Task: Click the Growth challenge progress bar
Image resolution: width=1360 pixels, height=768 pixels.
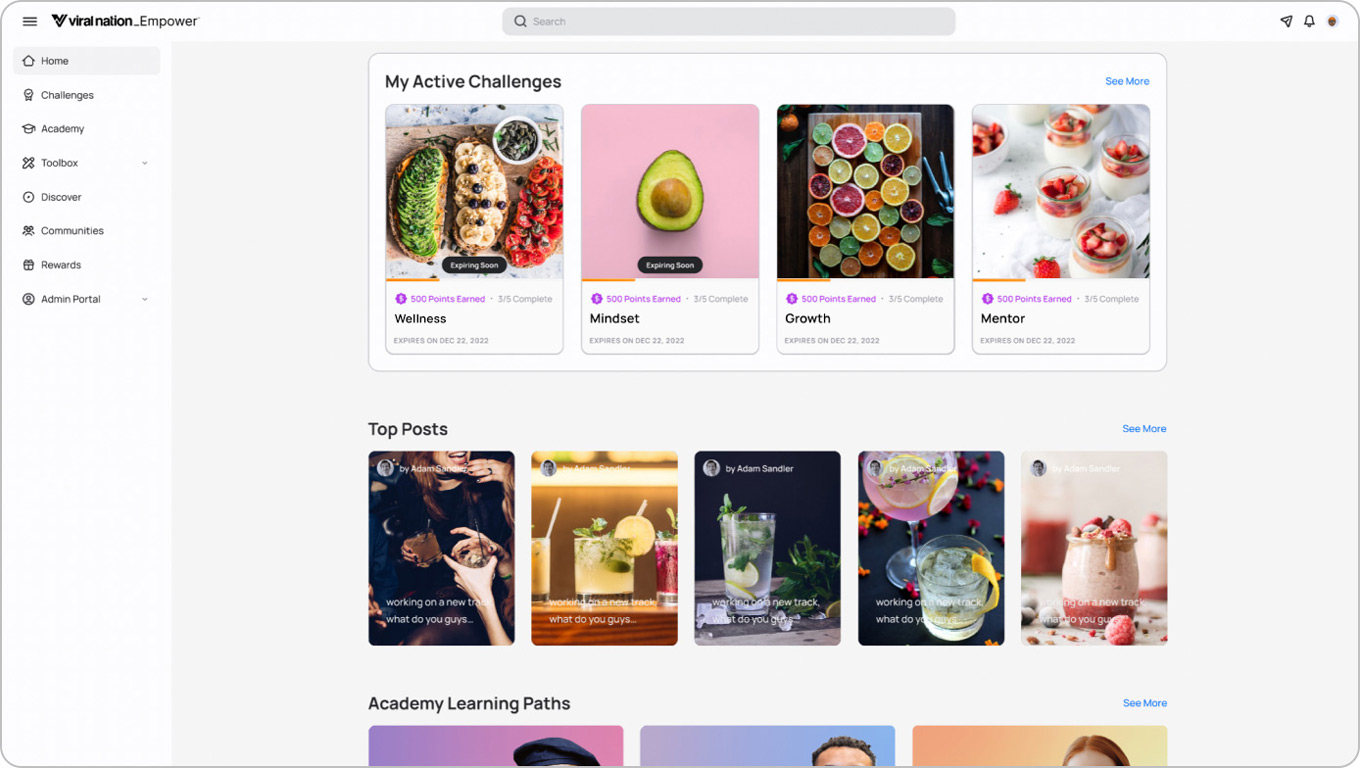Action: tap(865, 280)
